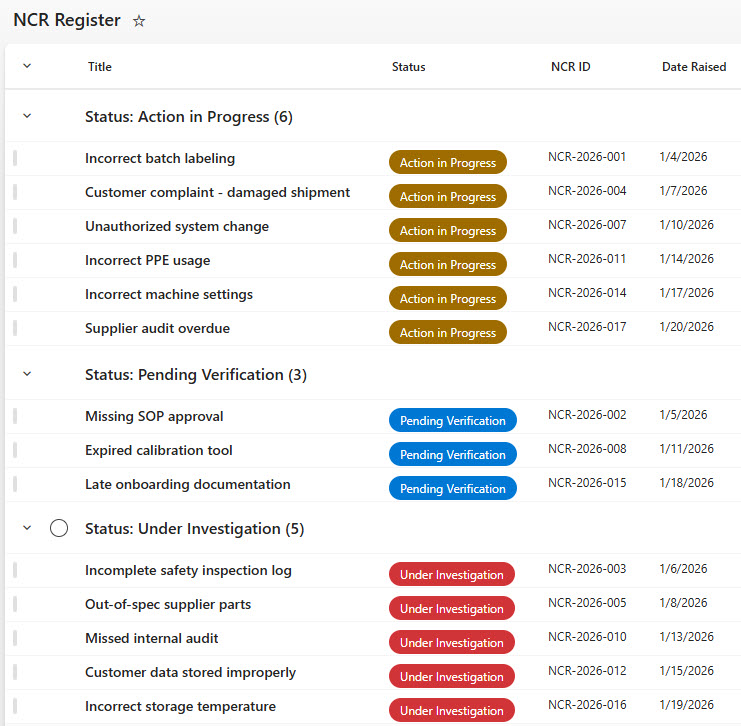Collapse the Action in Progress group

pyautogui.click(x=27, y=116)
